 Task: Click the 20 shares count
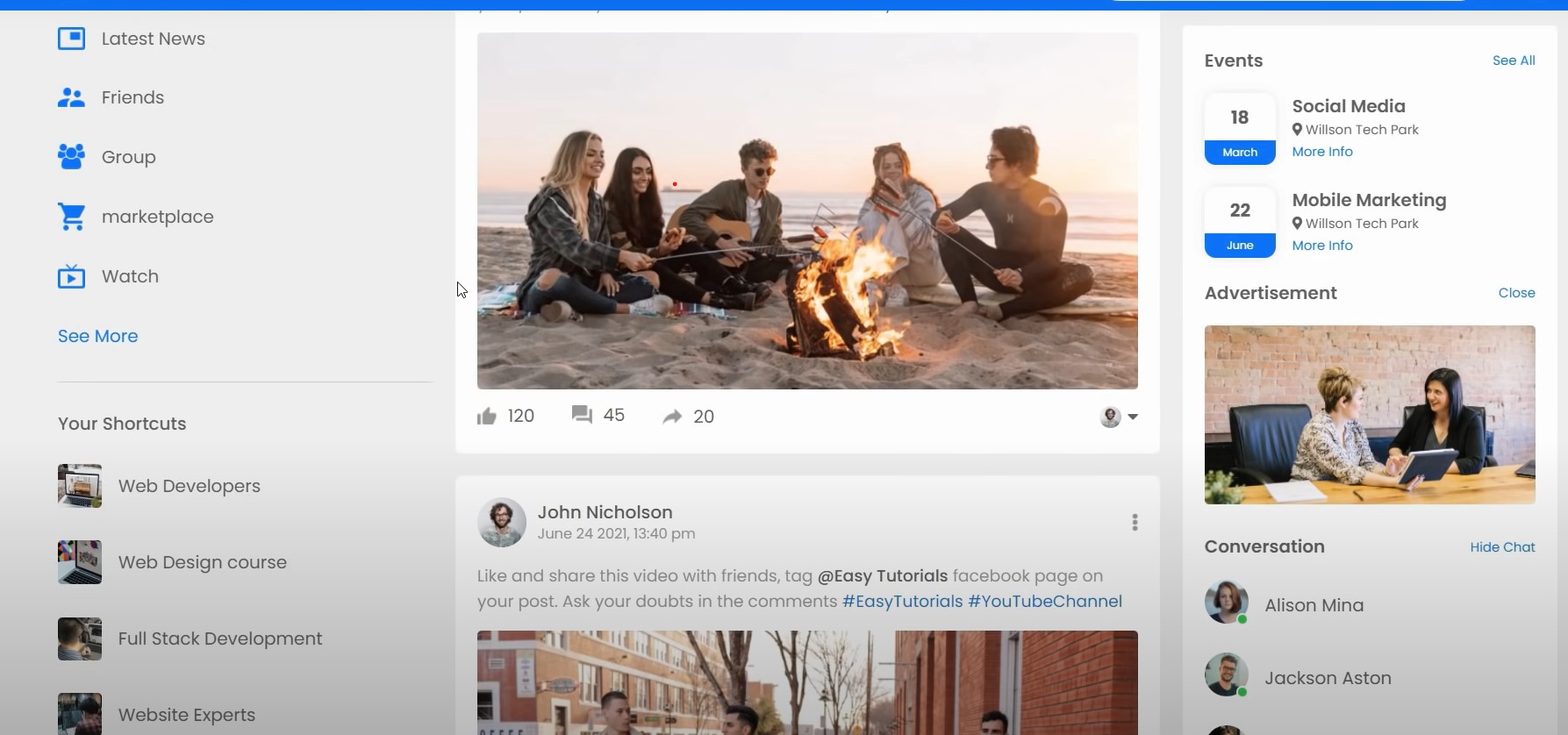tap(704, 417)
